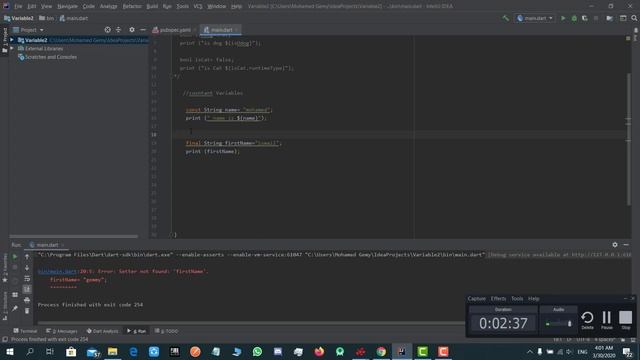Open the bin/main.dart error link in console
Image resolution: width=640 pixels, height=360 pixels.
57,271
